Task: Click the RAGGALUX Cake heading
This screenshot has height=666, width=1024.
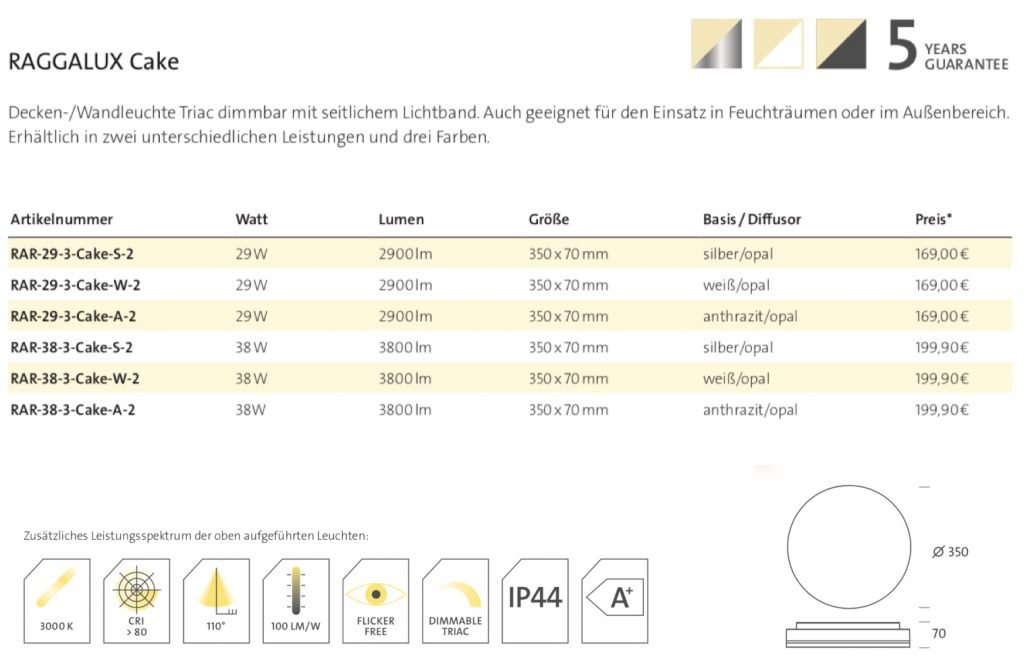Action: (93, 61)
